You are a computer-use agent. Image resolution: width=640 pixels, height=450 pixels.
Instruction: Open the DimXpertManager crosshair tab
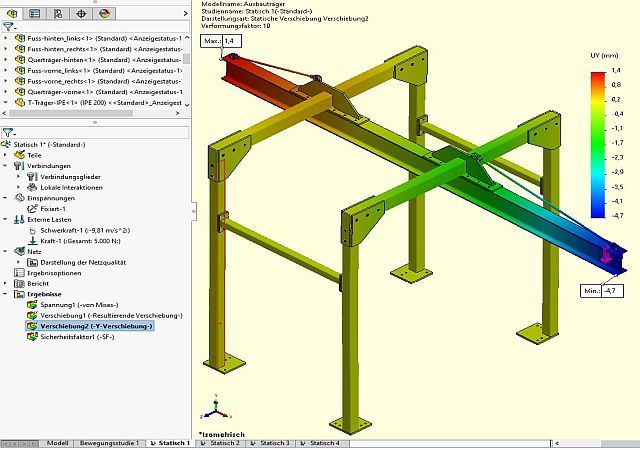click(81, 12)
